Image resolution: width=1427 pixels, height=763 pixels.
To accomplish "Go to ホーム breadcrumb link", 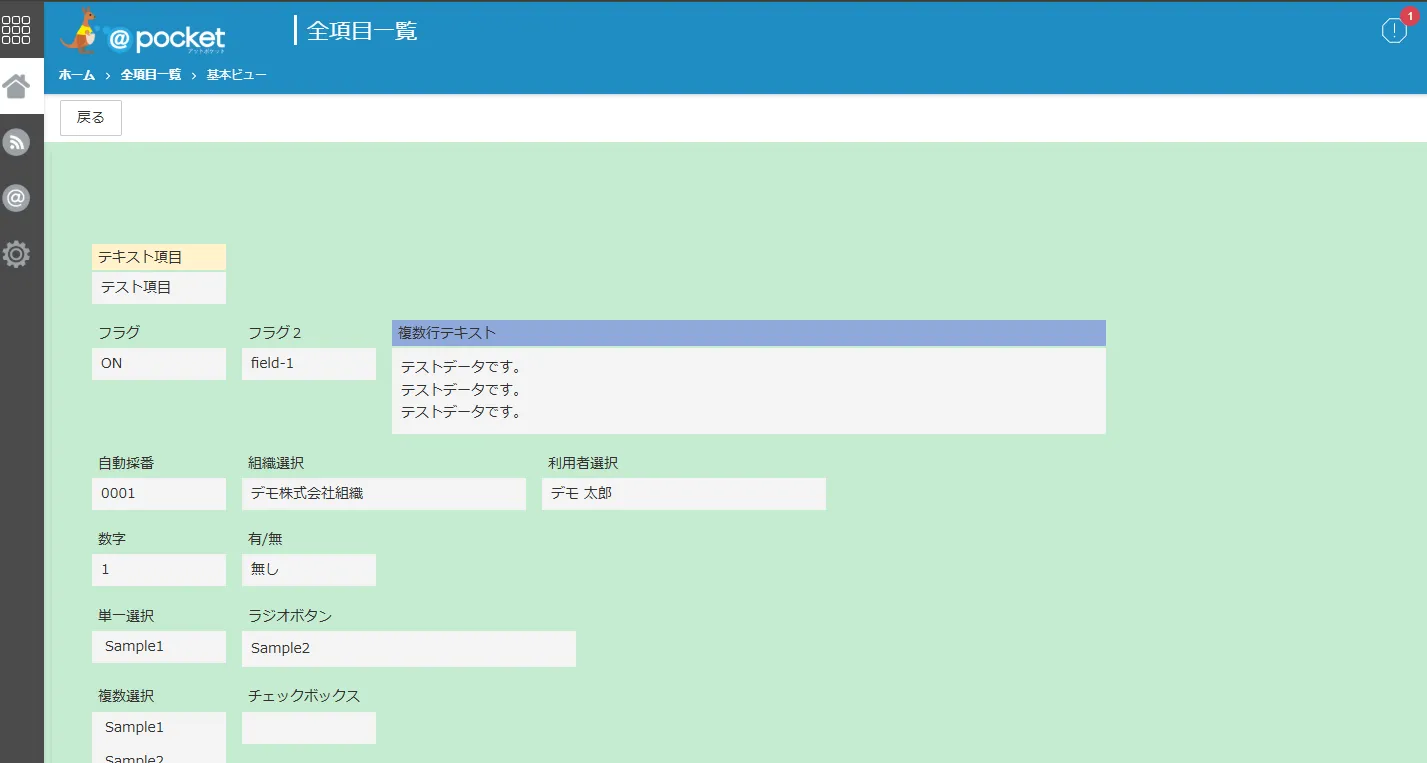I will pos(77,75).
